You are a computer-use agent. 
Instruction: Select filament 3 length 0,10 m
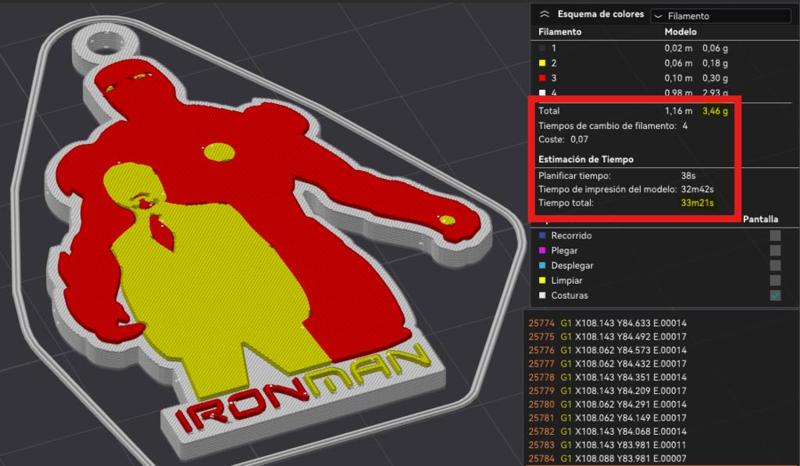678,78
